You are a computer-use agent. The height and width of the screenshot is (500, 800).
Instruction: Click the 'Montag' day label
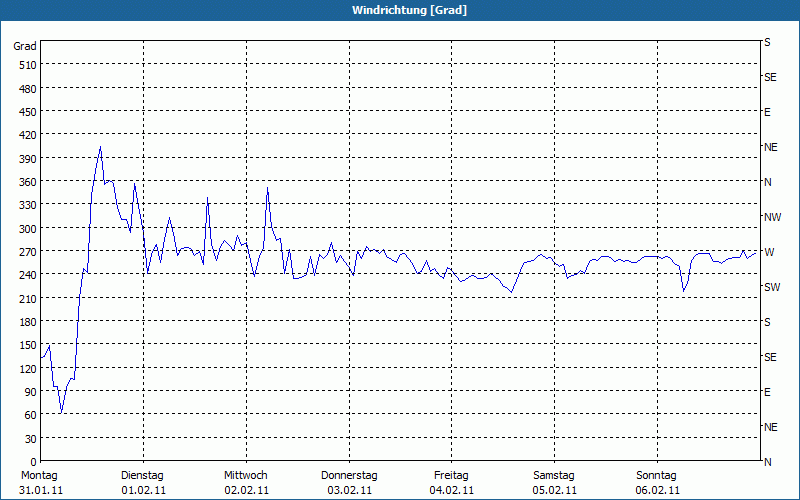pyautogui.click(x=39, y=476)
